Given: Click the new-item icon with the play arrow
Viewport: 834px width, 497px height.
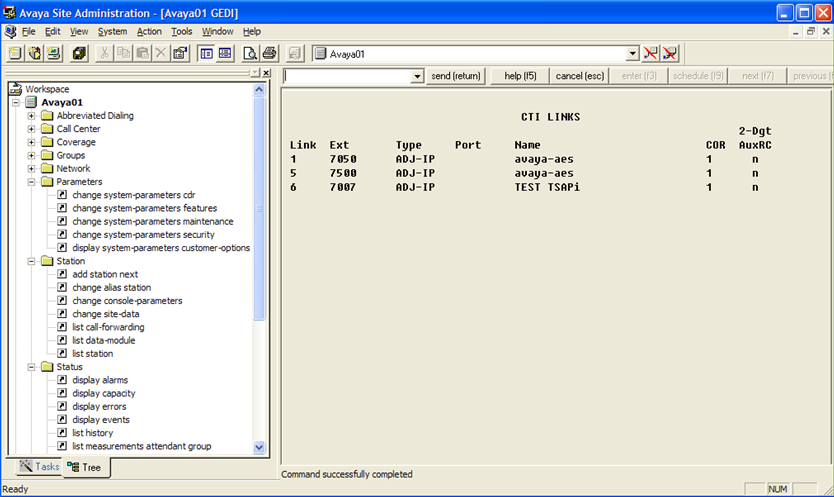Looking at the screenshot, I should tap(35, 53).
